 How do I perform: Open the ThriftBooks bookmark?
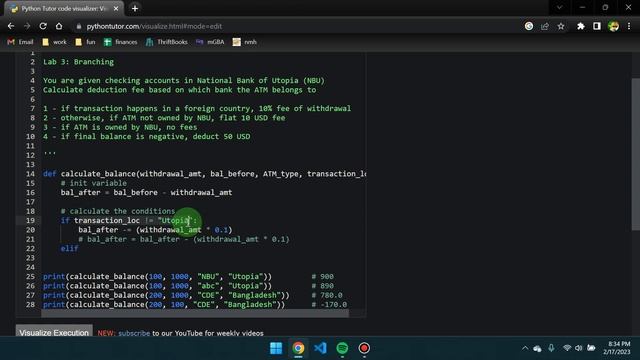167,42
